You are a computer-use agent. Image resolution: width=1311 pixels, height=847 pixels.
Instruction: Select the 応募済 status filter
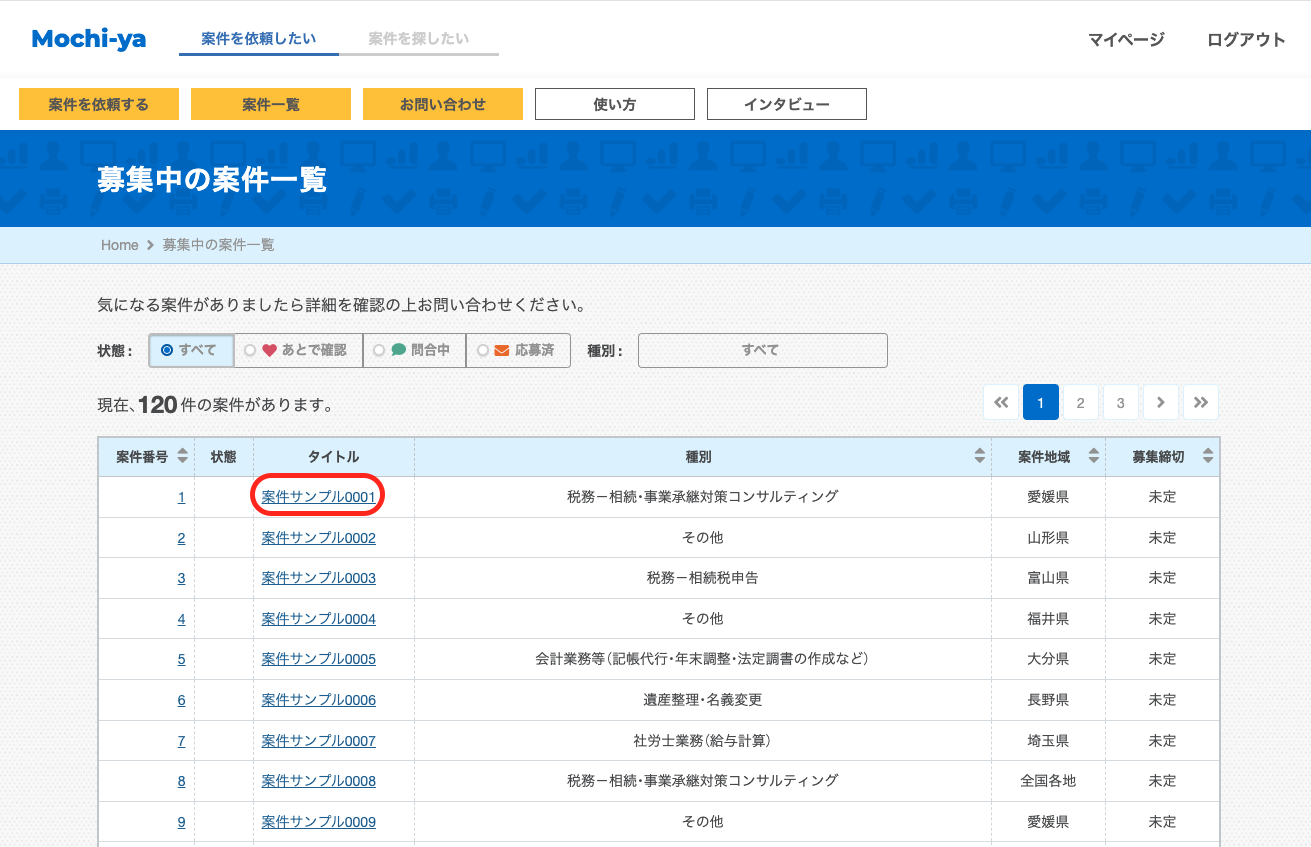pyautogui.click(x=518, y=350)
